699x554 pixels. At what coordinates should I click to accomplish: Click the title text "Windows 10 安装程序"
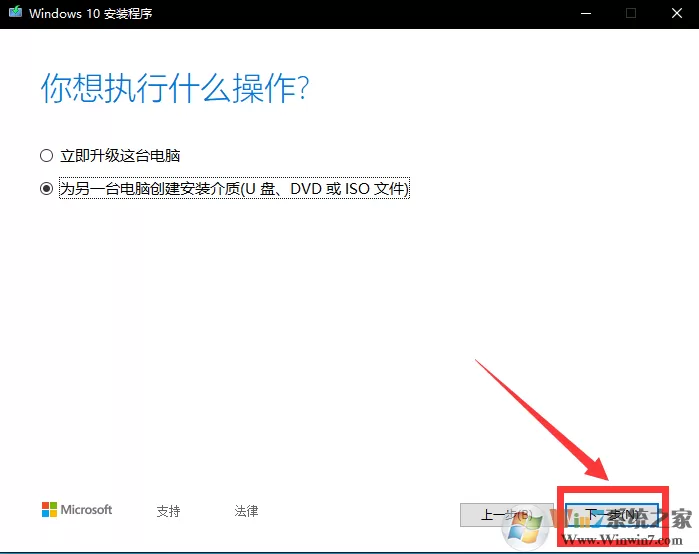pyautogui.click(x=90, y=13)
